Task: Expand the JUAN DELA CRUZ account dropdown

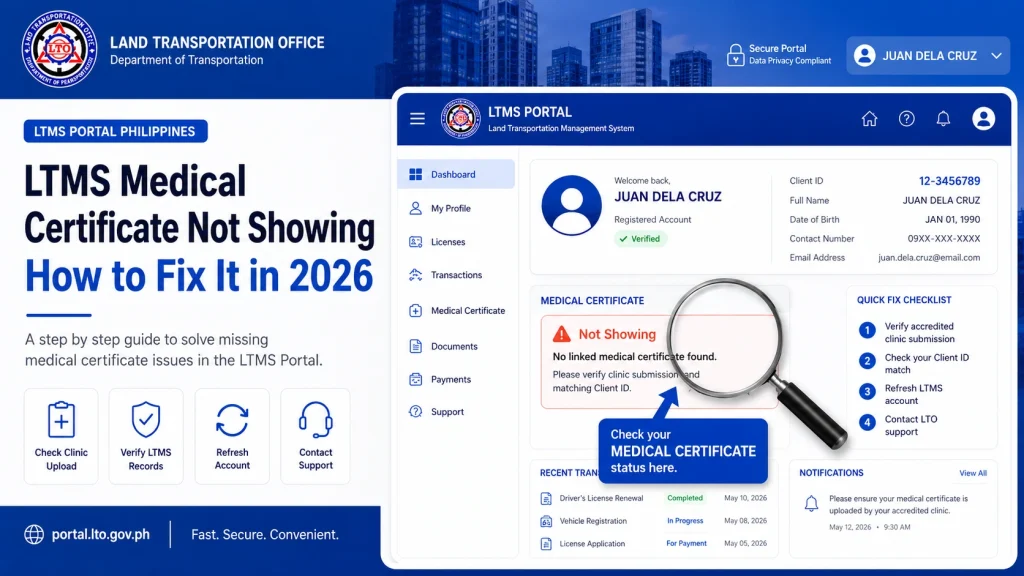Action: [x=928, y=56]
